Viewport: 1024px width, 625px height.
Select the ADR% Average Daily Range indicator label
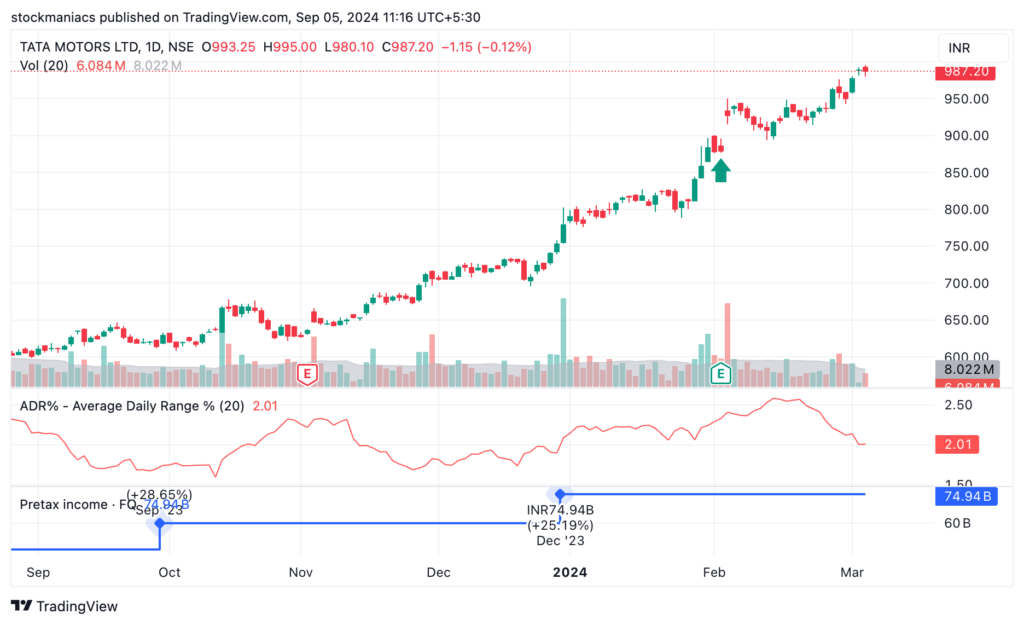[x=132, y=406]
